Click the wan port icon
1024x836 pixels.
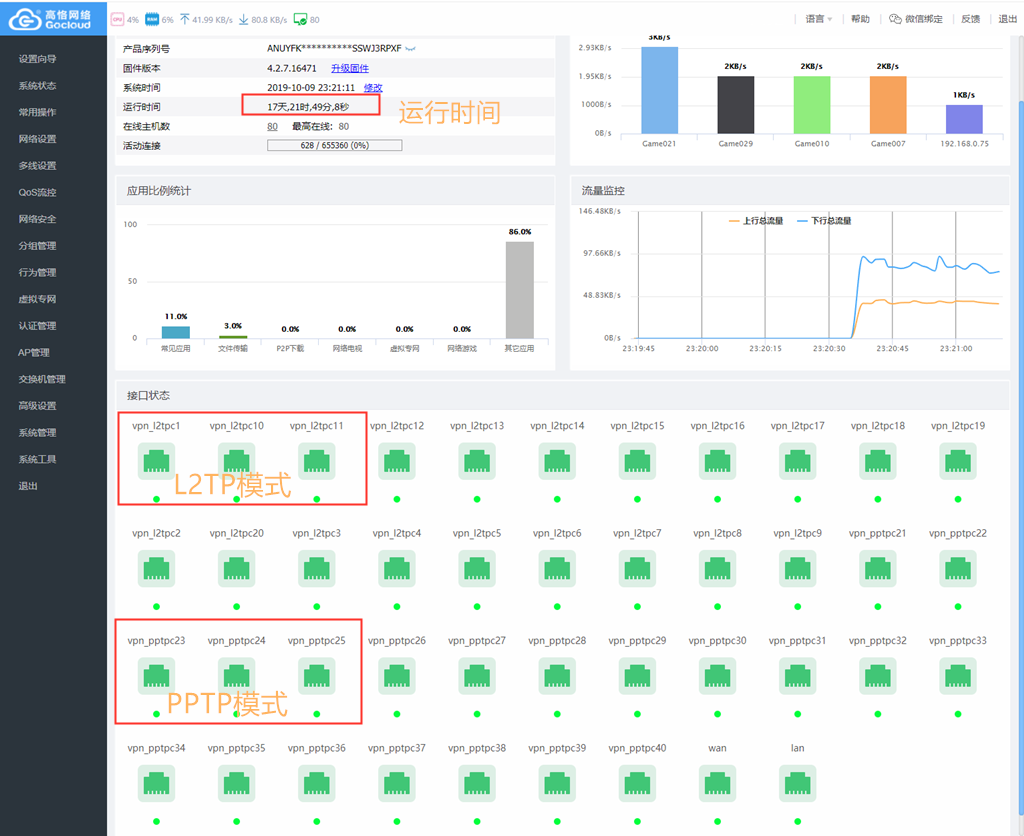(717, 783)
